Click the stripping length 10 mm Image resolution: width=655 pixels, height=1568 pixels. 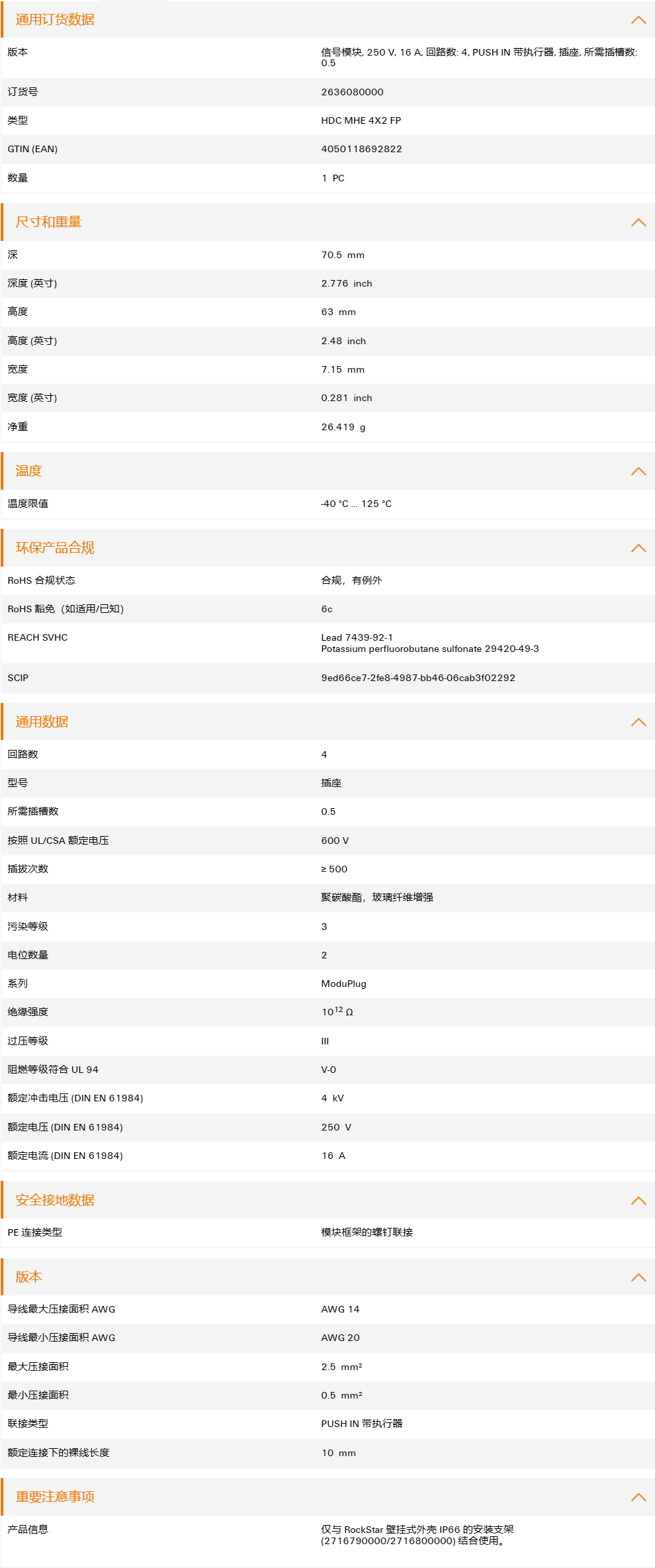(x=339, y=1453)
